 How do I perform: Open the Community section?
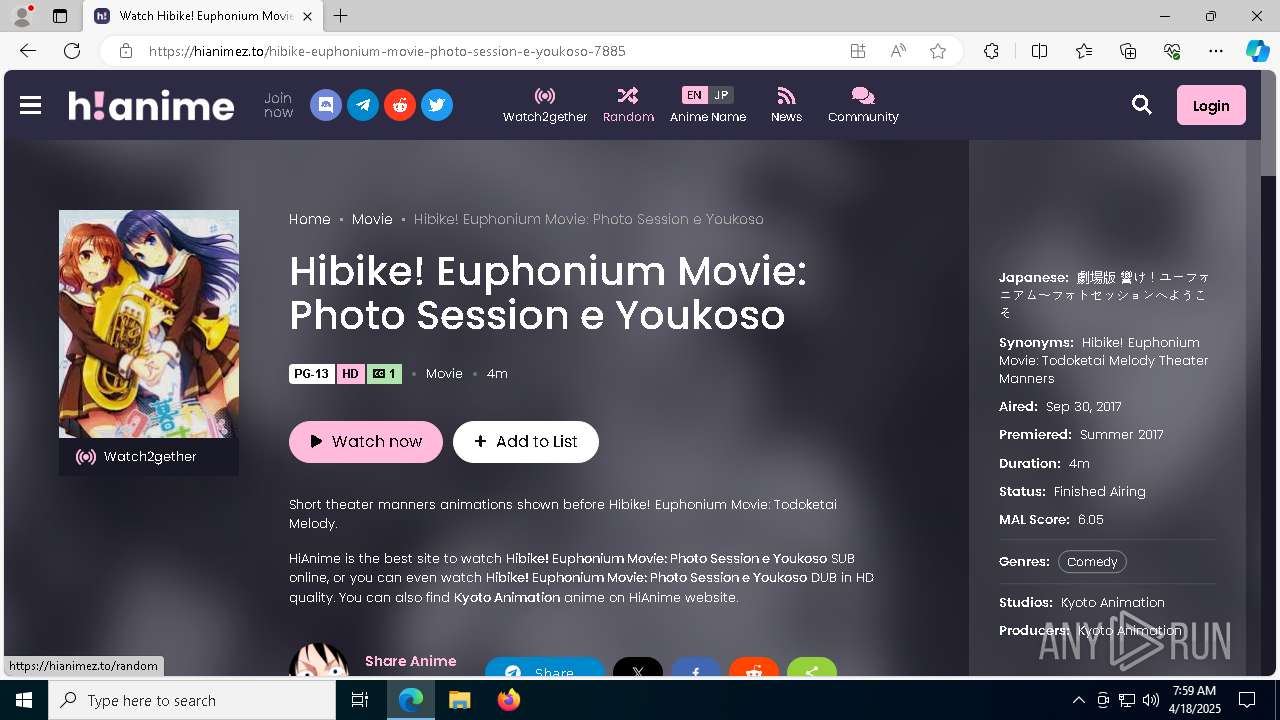pos(863,105)
